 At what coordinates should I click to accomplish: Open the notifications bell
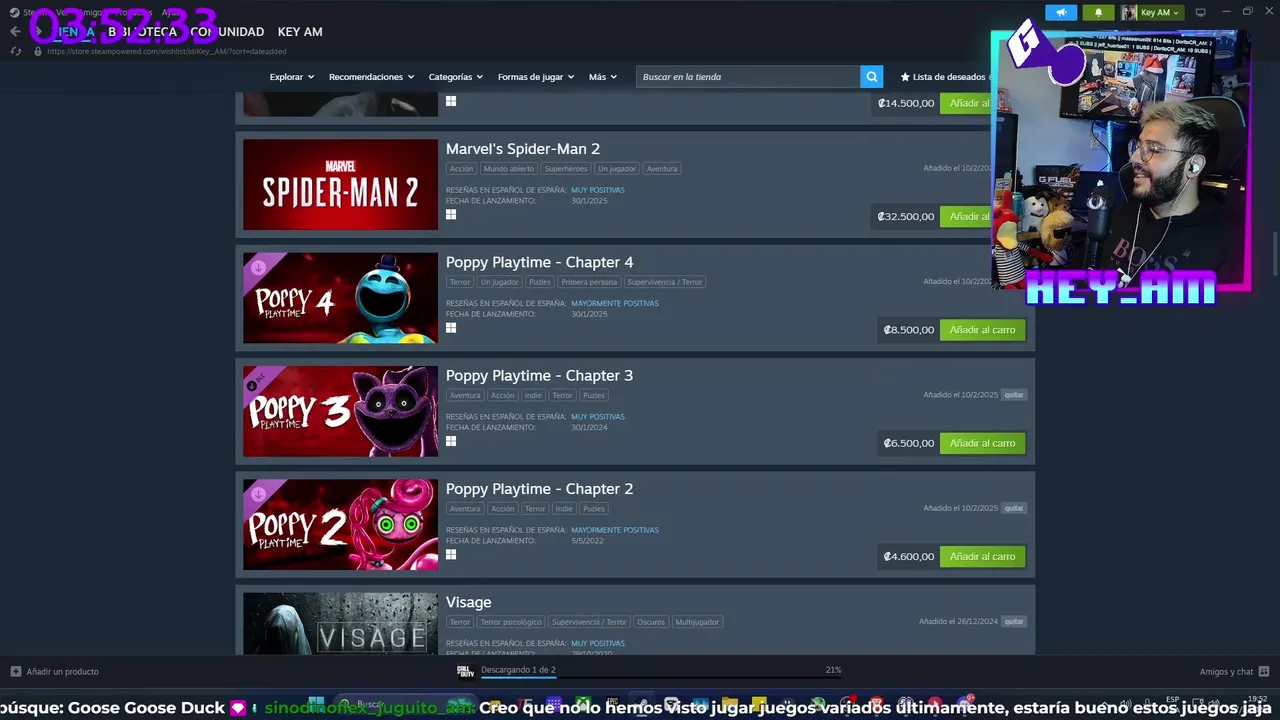point(1098,12)
